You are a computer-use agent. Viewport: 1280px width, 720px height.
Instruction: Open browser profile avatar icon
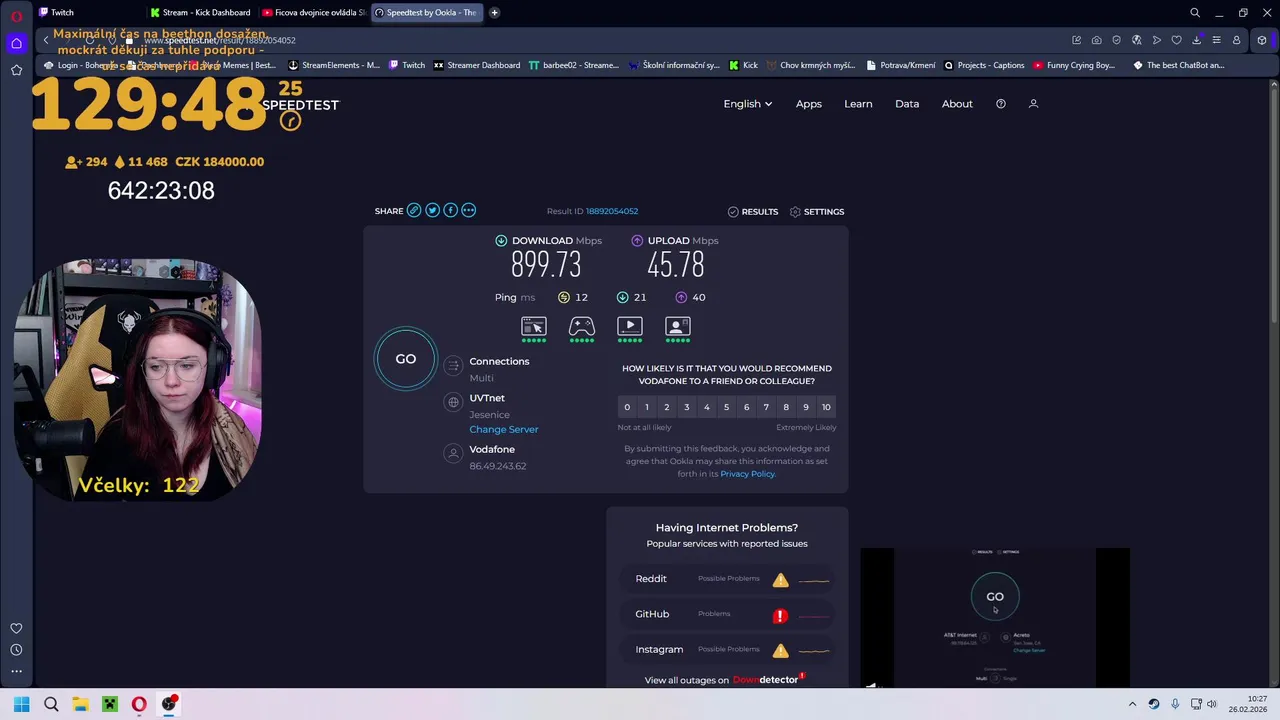(x=1236, y=40)
